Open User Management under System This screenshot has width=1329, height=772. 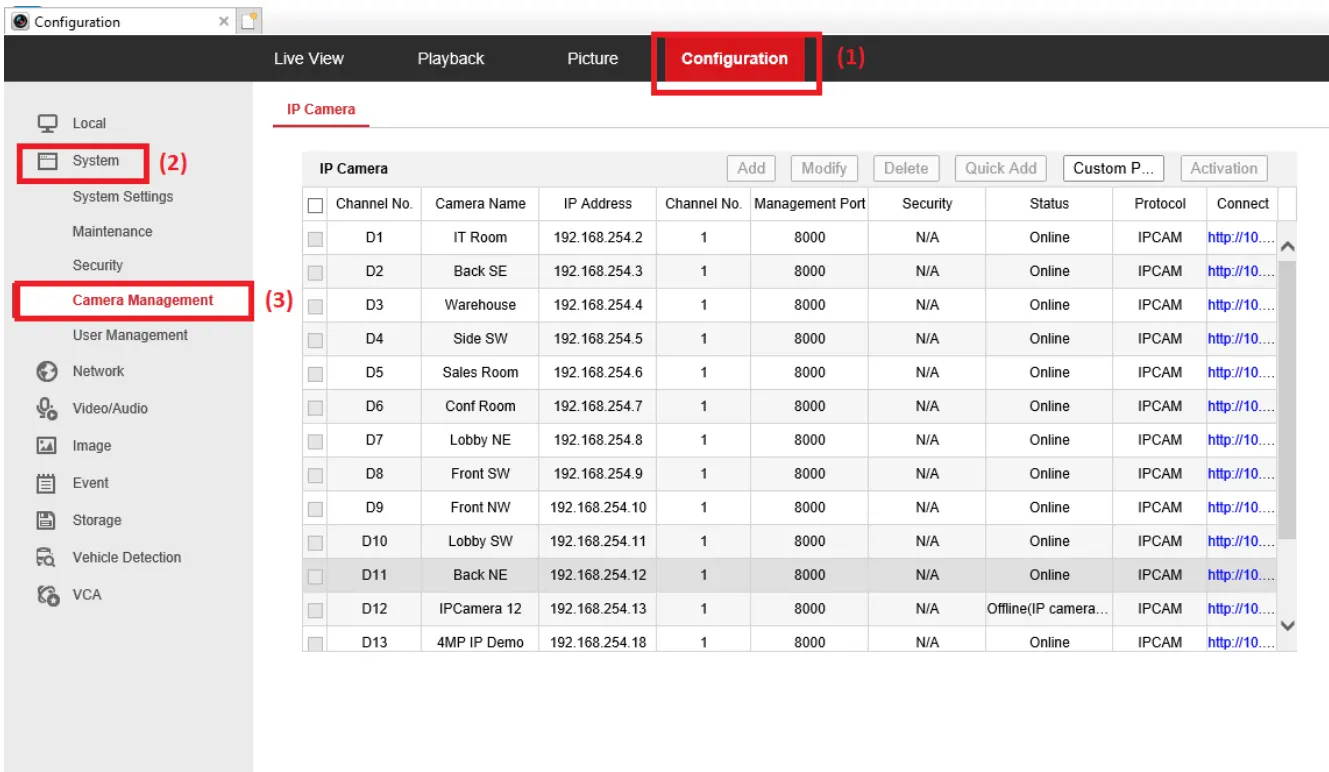click(x=130, y=335)
